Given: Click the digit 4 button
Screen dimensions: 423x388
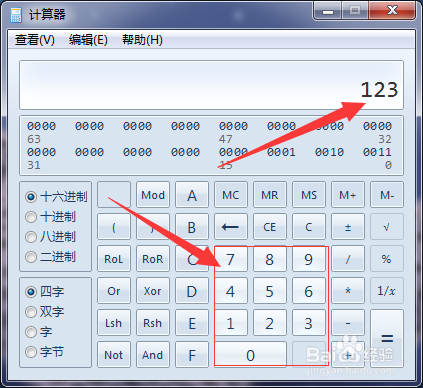Looking at the screenshot, I should (x=231, y=291).
